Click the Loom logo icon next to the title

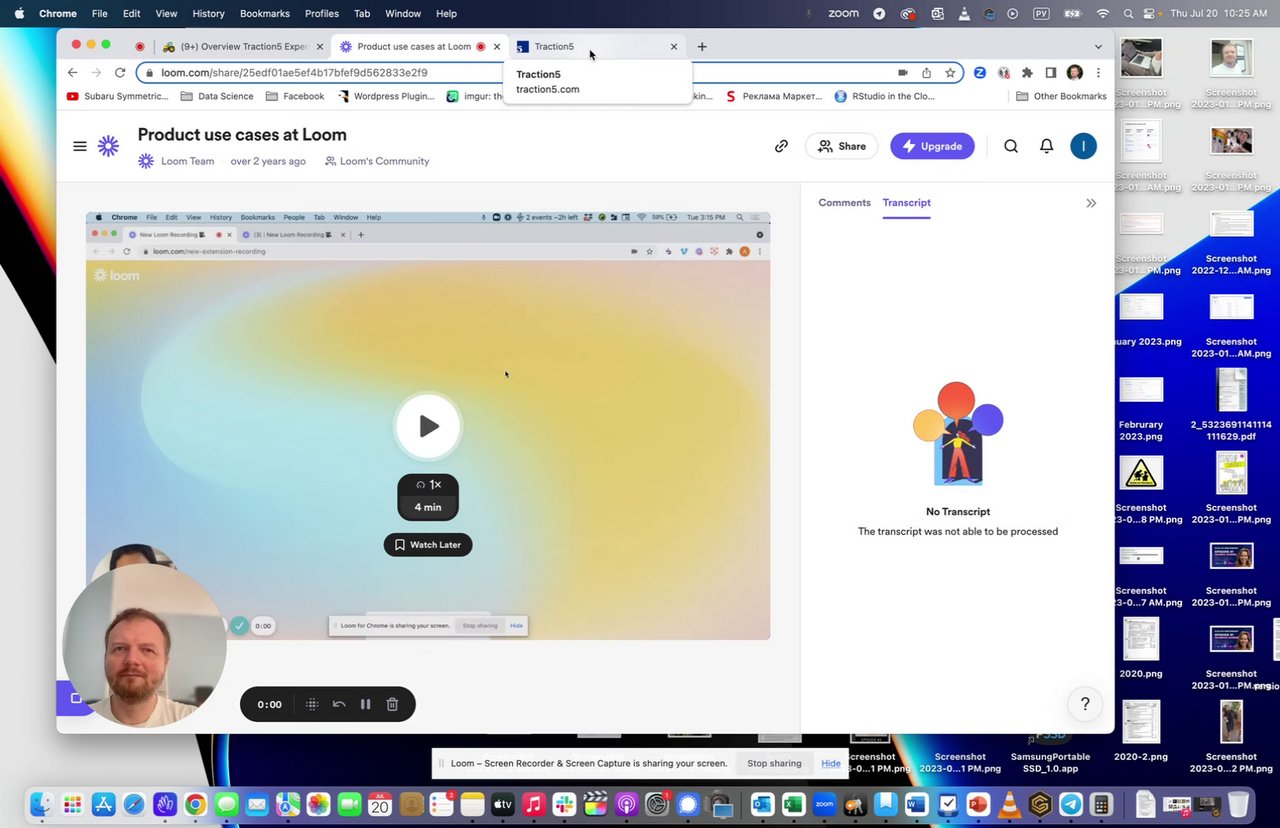(x=108, y=146)
